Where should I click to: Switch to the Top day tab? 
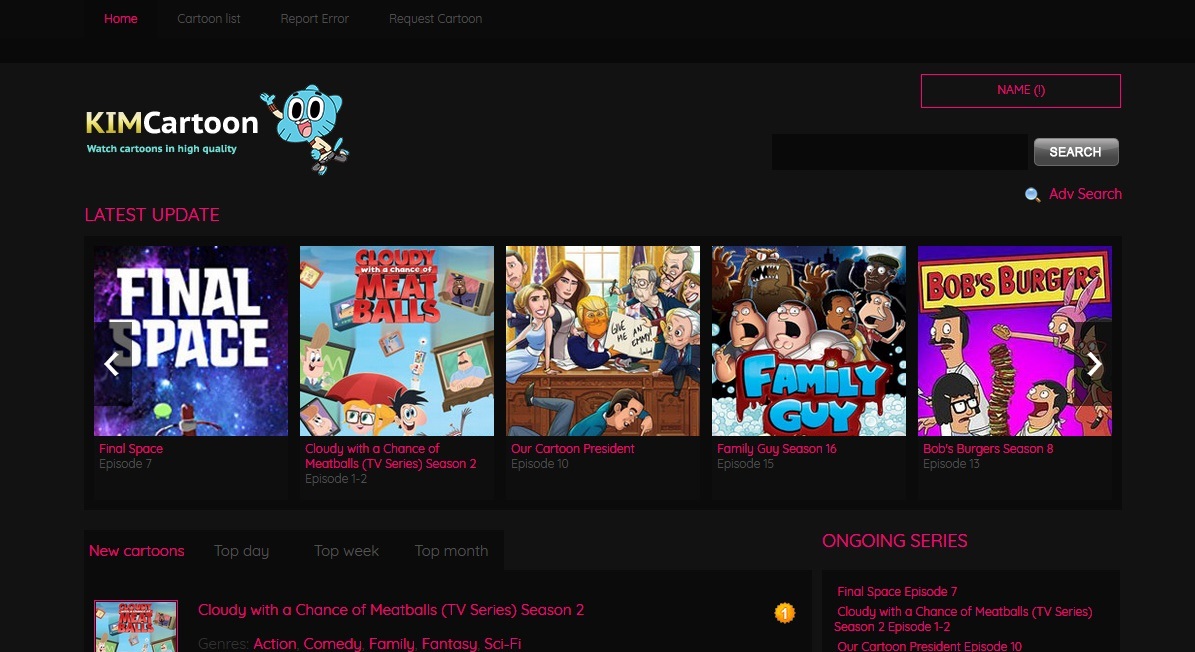point(242,551)
